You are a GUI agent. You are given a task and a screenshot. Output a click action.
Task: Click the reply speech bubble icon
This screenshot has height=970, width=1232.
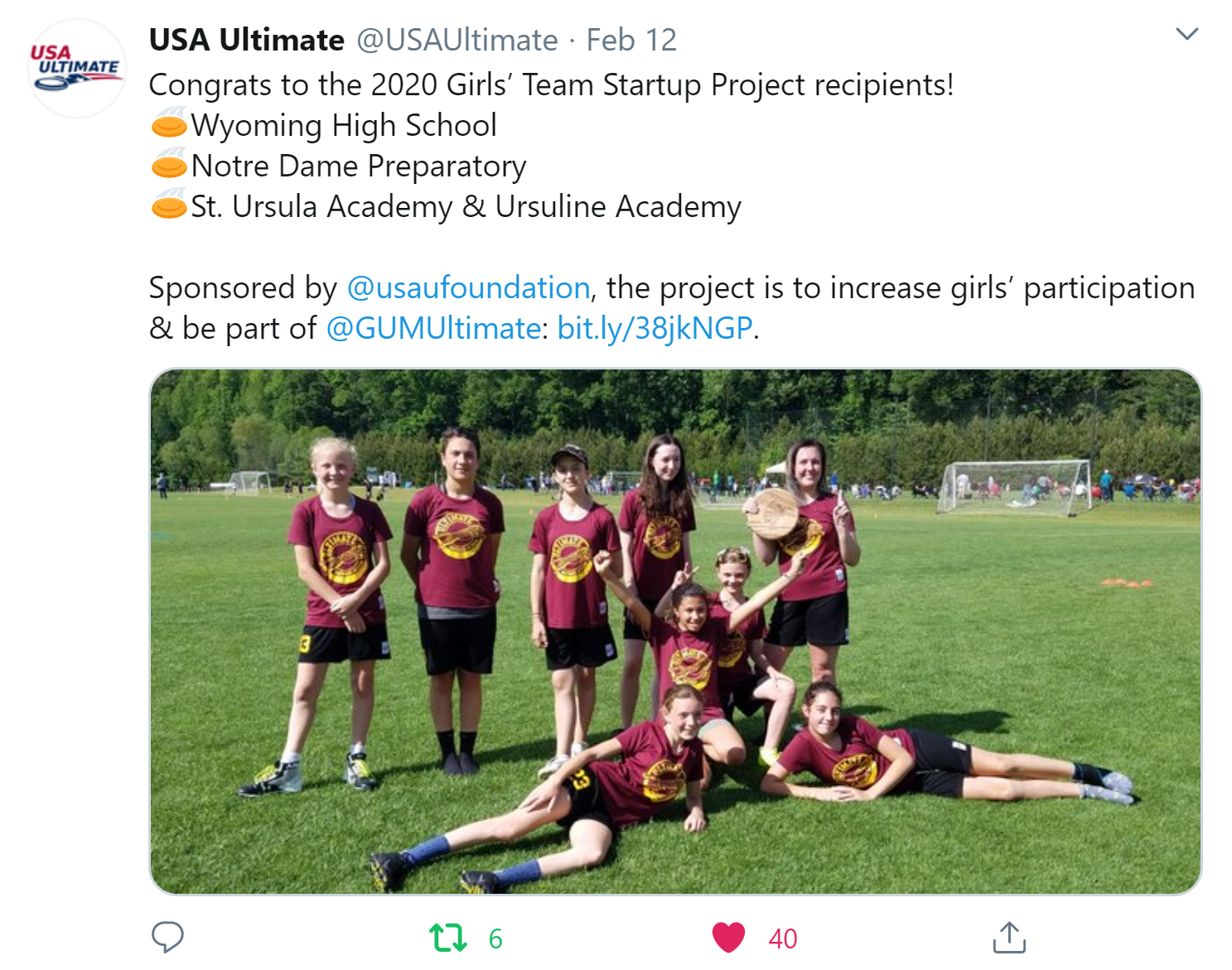point(167,937)
